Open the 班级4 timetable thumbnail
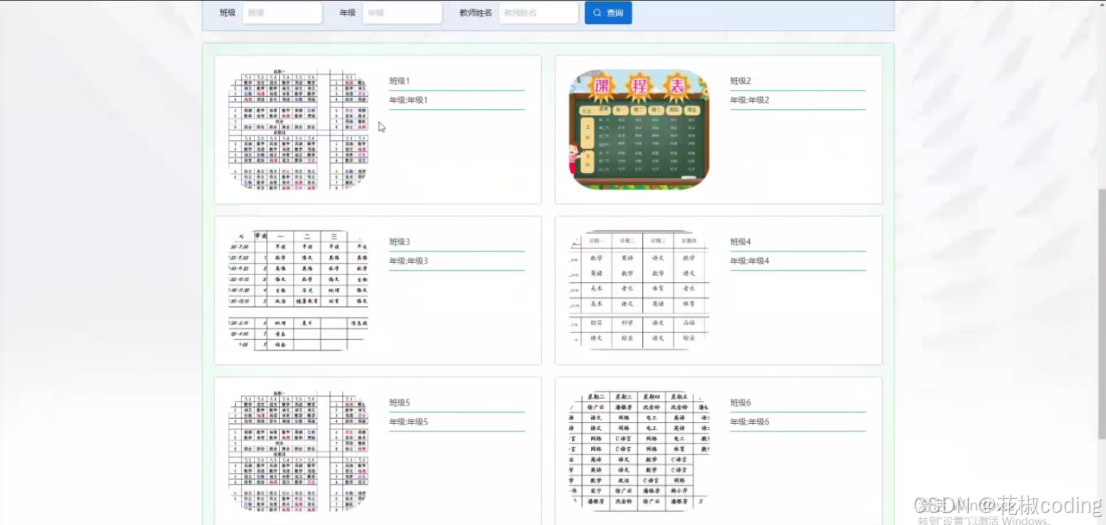 [639, 291]
